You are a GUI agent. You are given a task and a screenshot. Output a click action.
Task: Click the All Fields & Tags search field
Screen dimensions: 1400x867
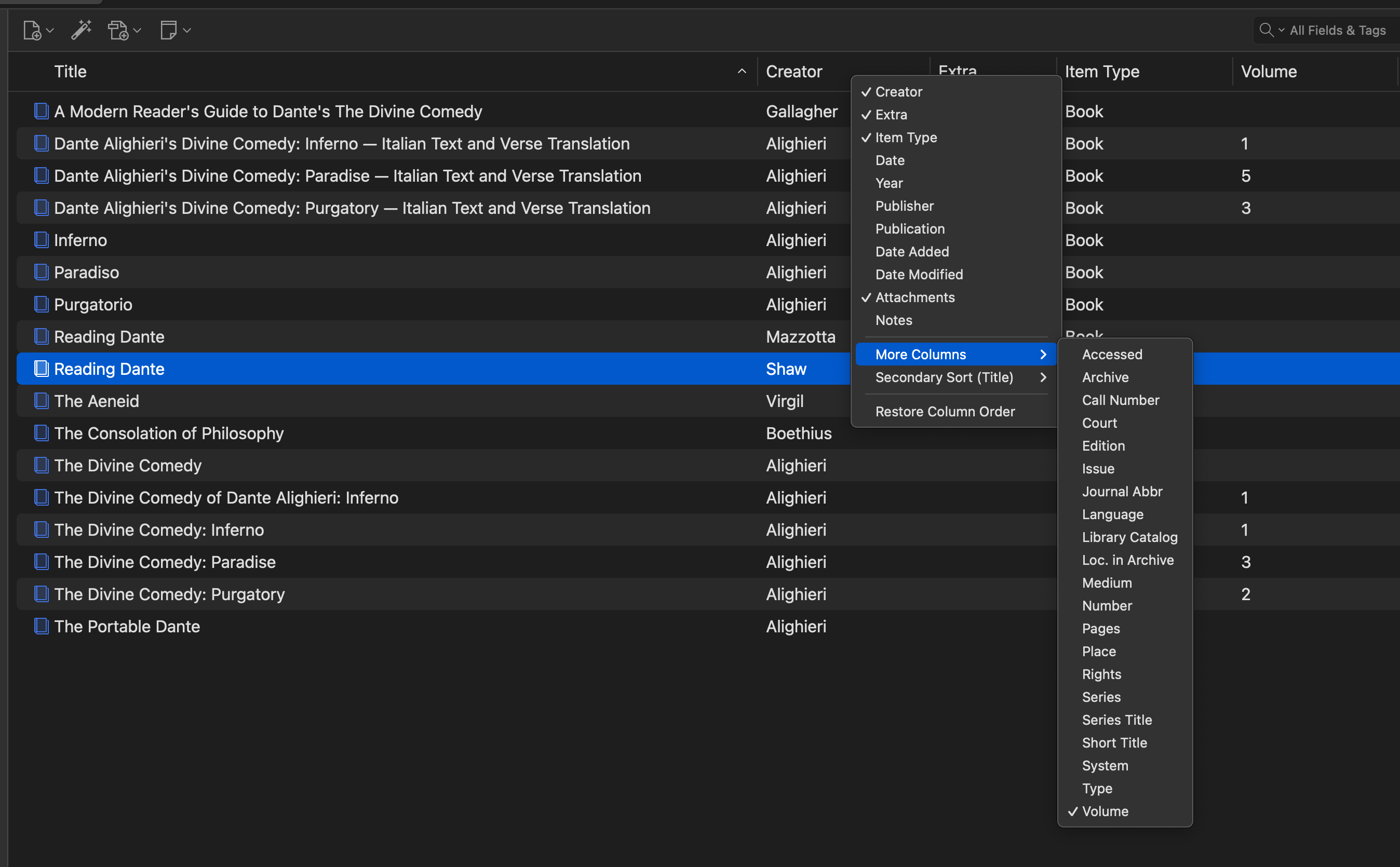point(1337,30)
